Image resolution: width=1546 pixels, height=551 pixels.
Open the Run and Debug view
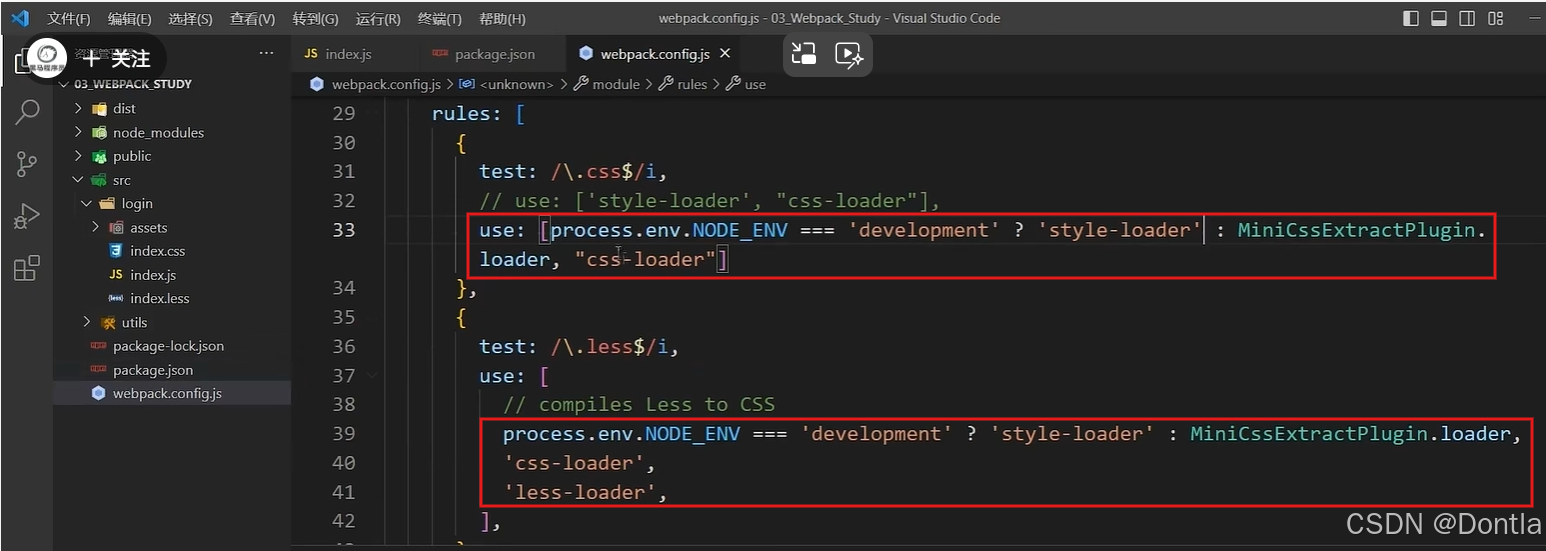[x=27, y=216]
